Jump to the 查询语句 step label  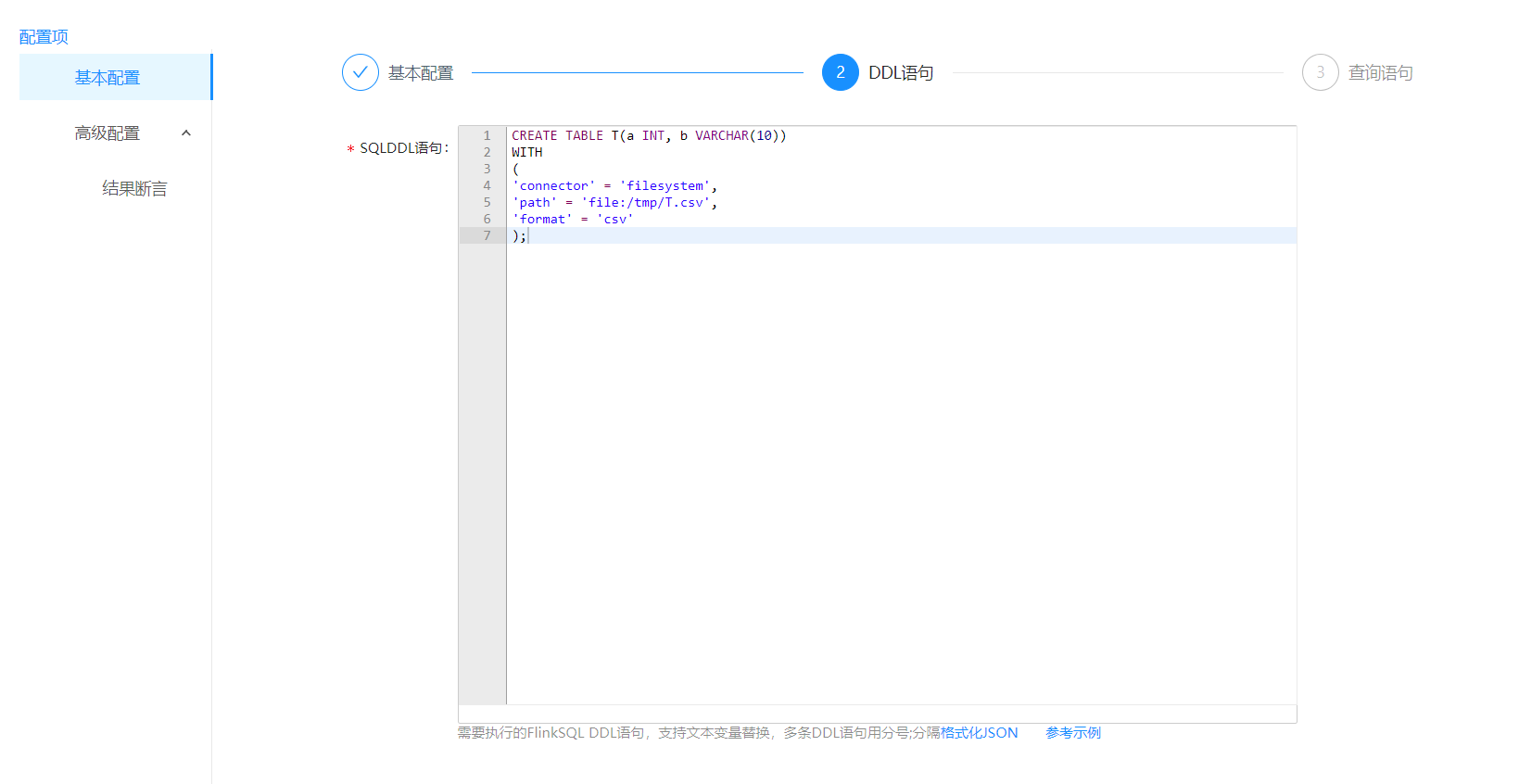pos(1380,73)
